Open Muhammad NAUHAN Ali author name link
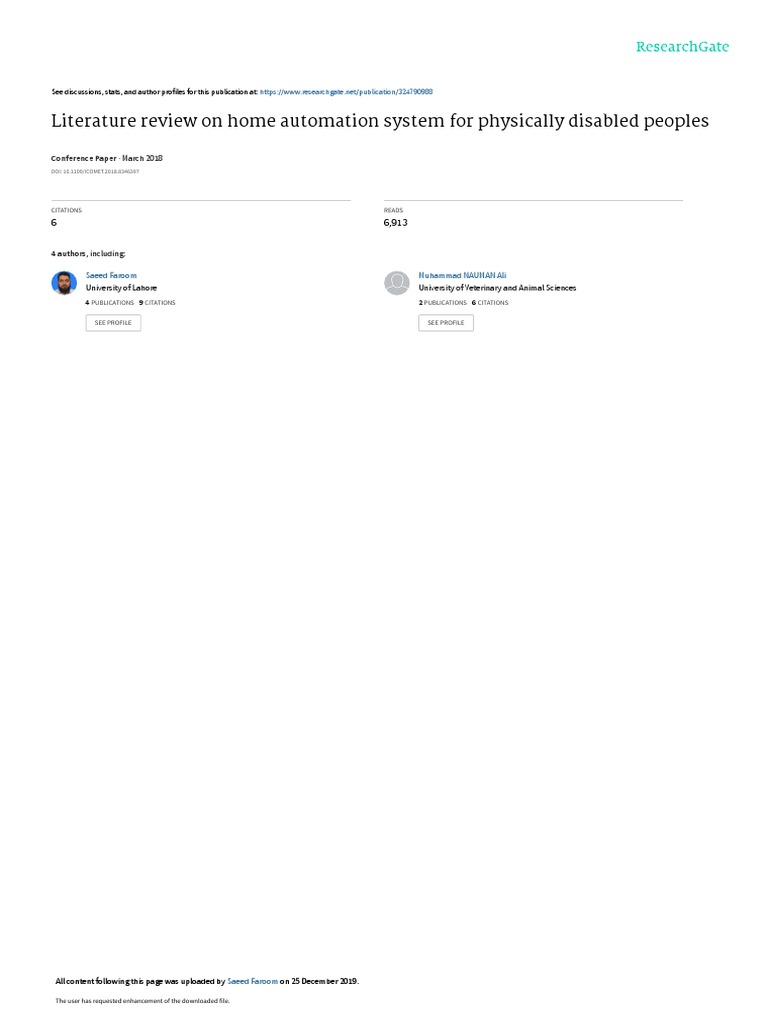768x1024 pixels. click(x=462, y=276)
